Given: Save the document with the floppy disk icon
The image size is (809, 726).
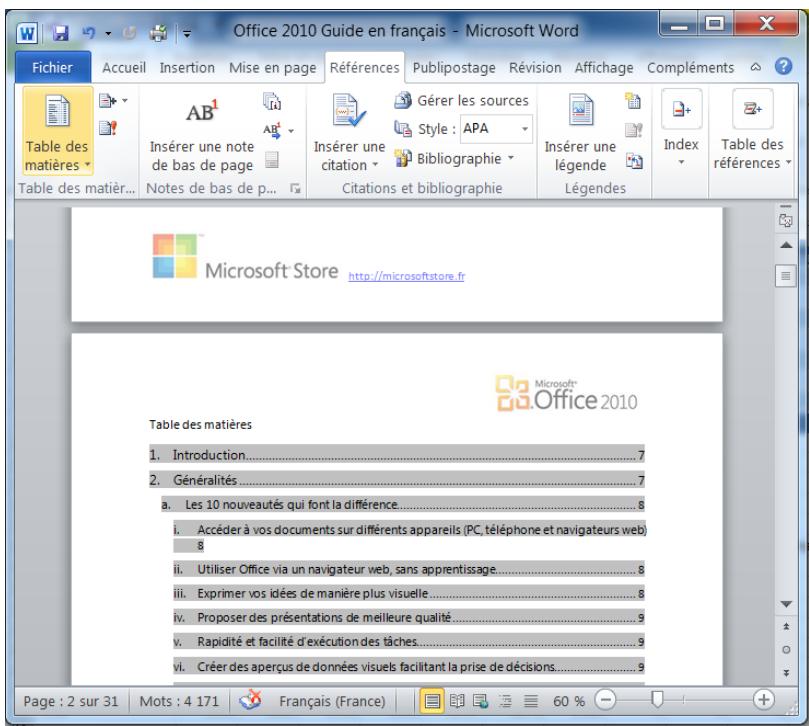Looking at the screenshot, I should tap(61, 34).
